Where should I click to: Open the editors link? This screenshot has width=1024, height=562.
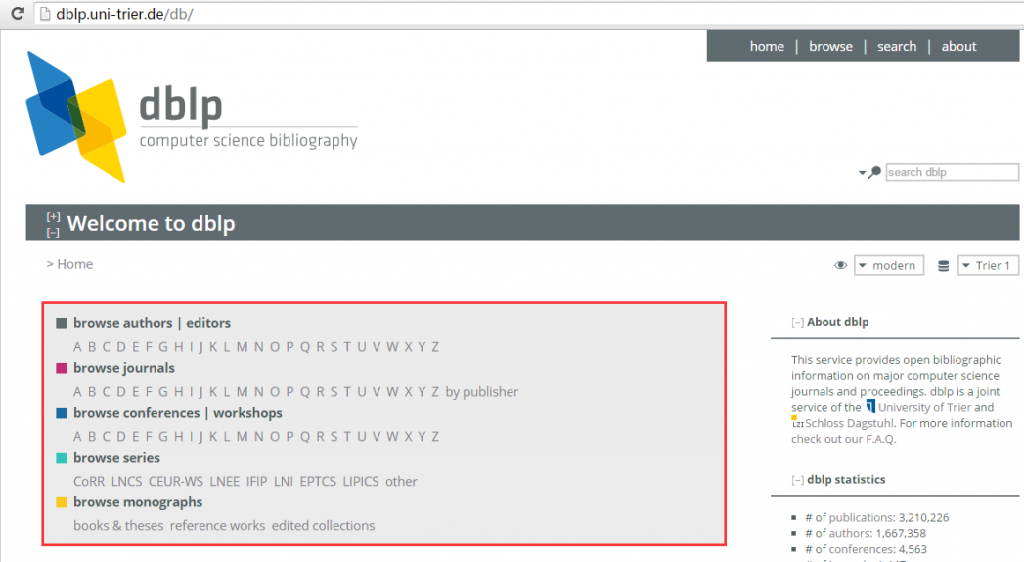(x=208, y=323)
